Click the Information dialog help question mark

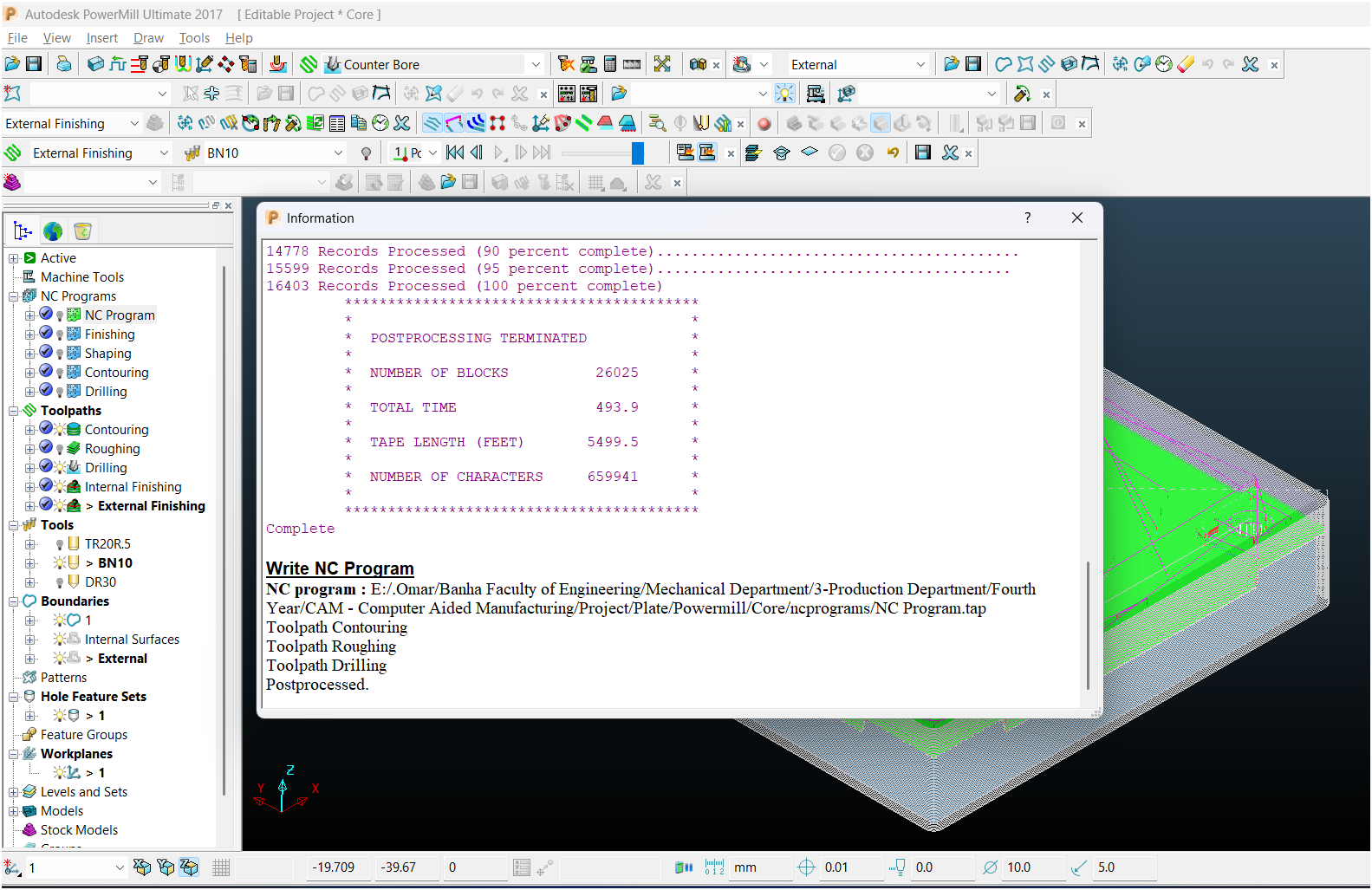point(1028,218)
